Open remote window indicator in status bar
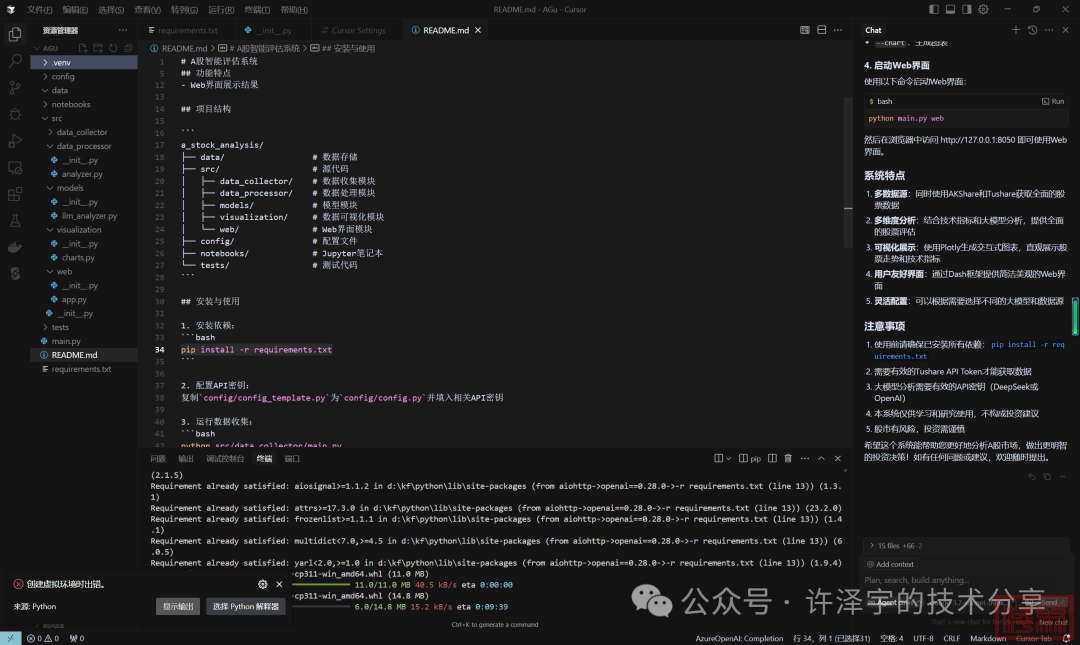 click(10, 639)
